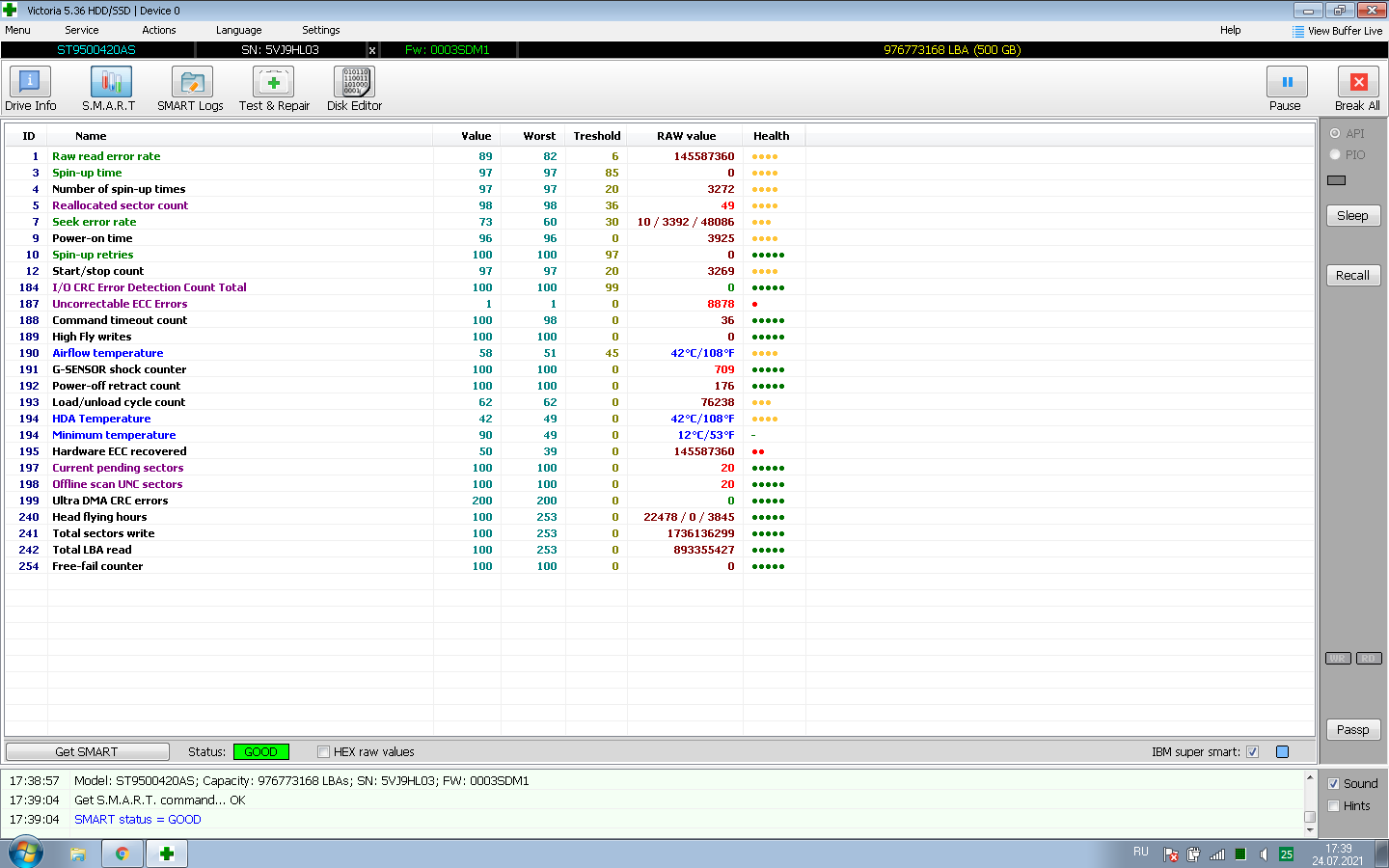Enable HEX raw values checkbox
Image resolution: width=1389 pixels, height=868 pixels.
click(x=324, y=752)
